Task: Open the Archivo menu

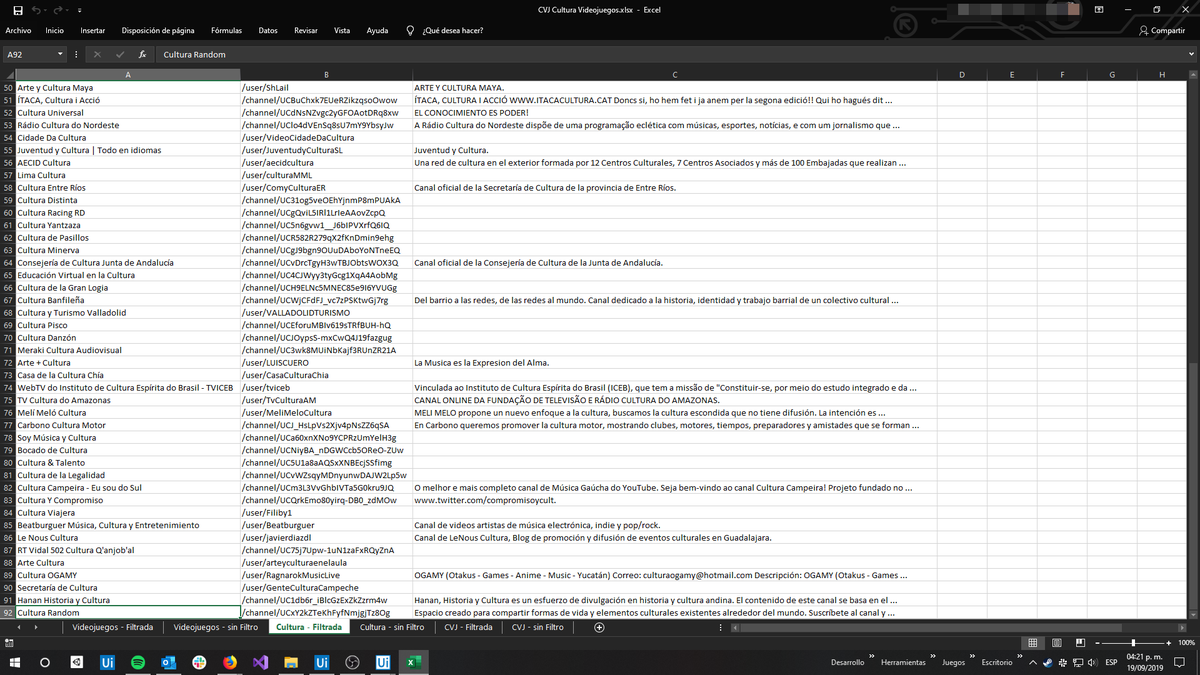Action: tap(18, 31)
